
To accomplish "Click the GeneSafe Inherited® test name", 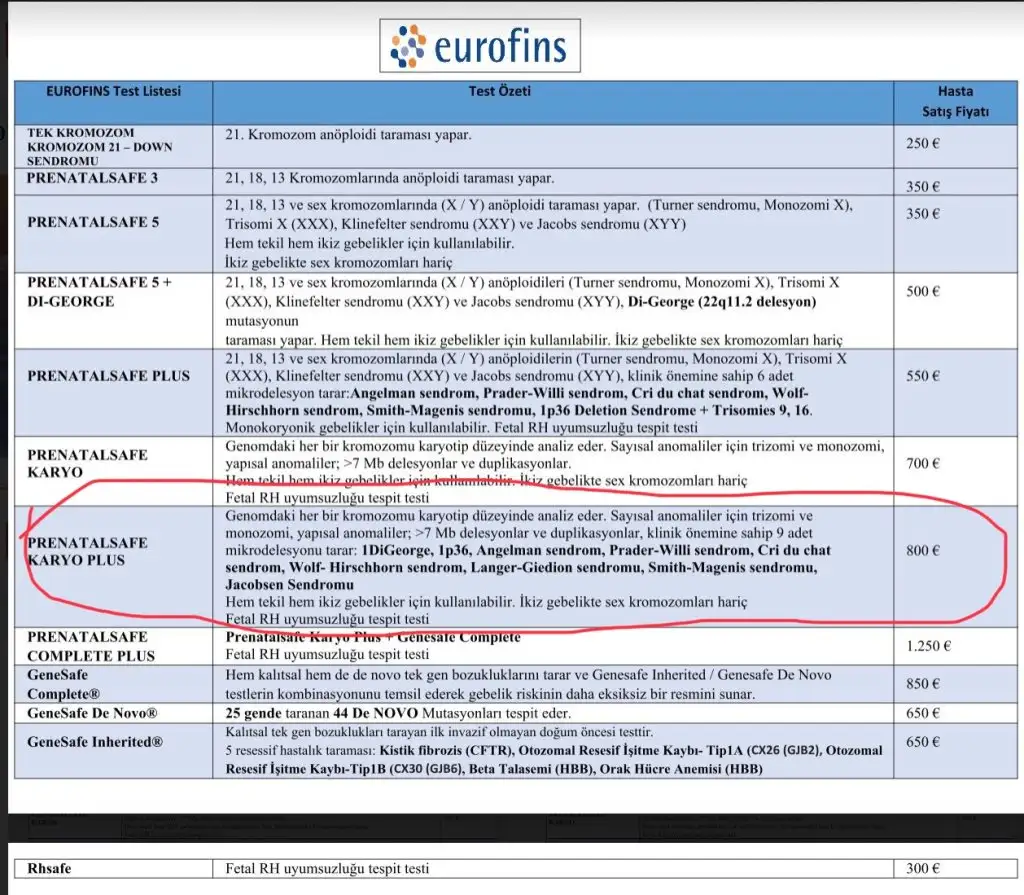I will click(x=96, y=742).
